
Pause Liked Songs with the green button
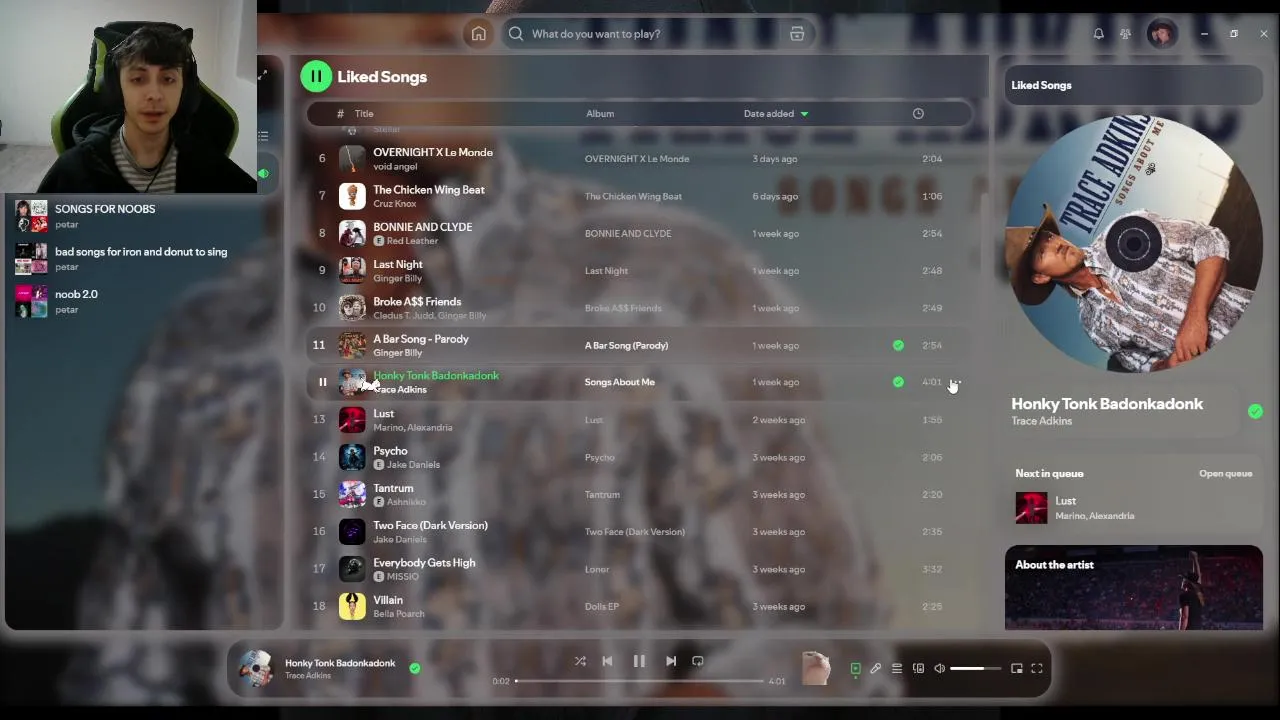coord(316,76)
